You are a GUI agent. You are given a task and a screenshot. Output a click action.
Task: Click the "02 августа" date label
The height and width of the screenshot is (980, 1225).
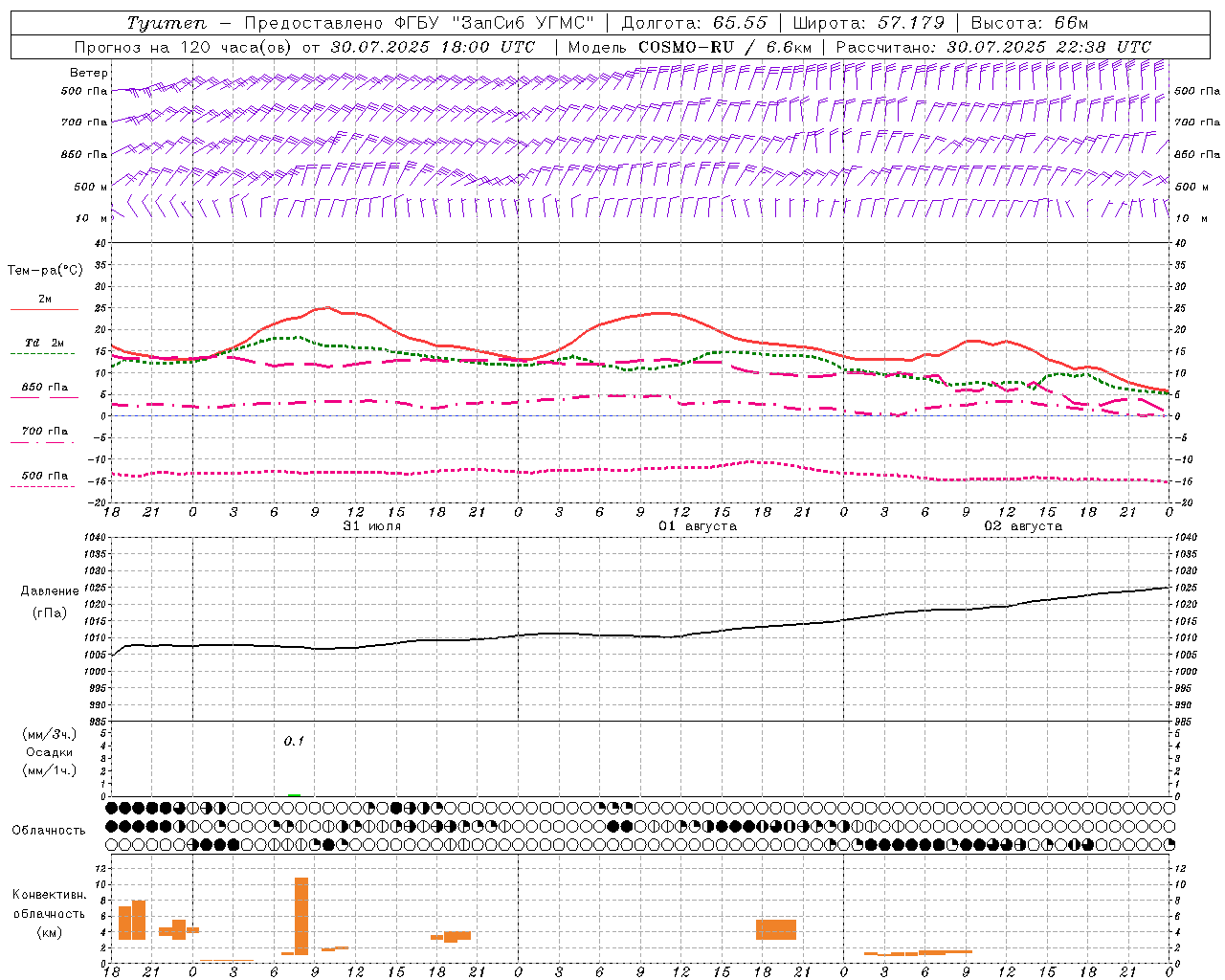point(1023,526)
